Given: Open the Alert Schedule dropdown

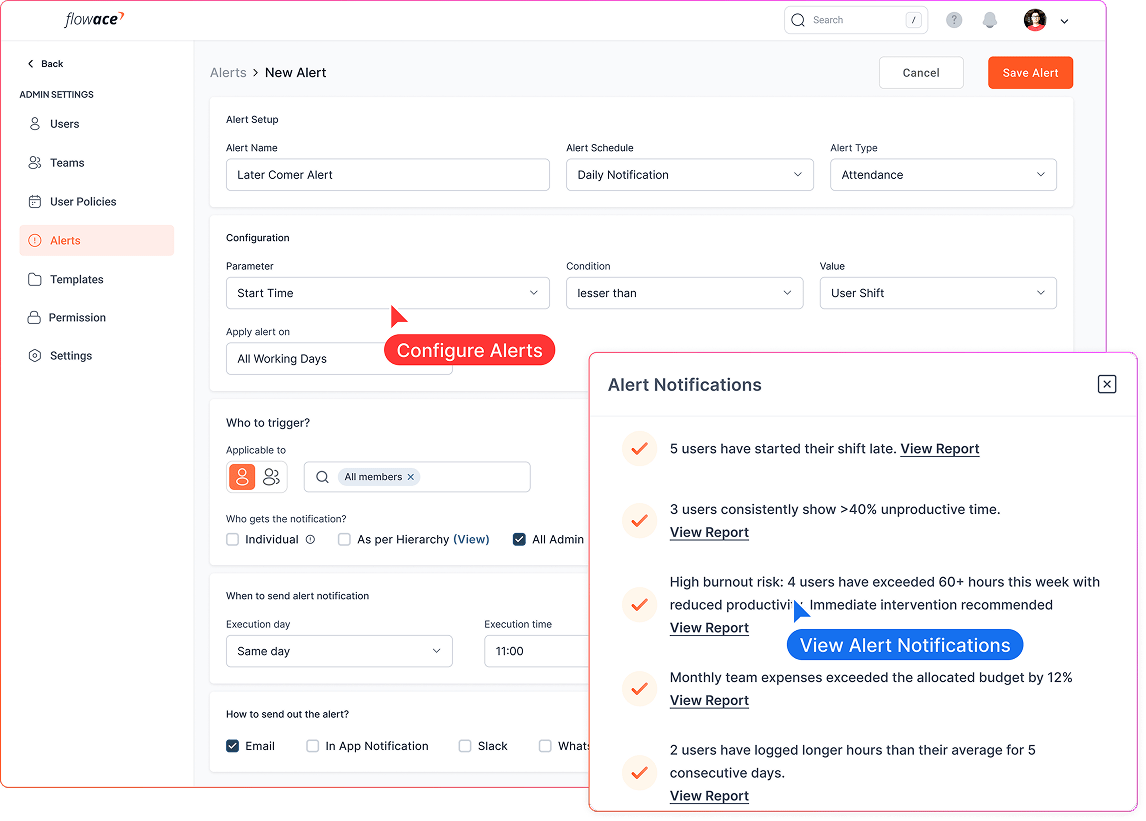Looking at the screenshot, I should point(690,175).
